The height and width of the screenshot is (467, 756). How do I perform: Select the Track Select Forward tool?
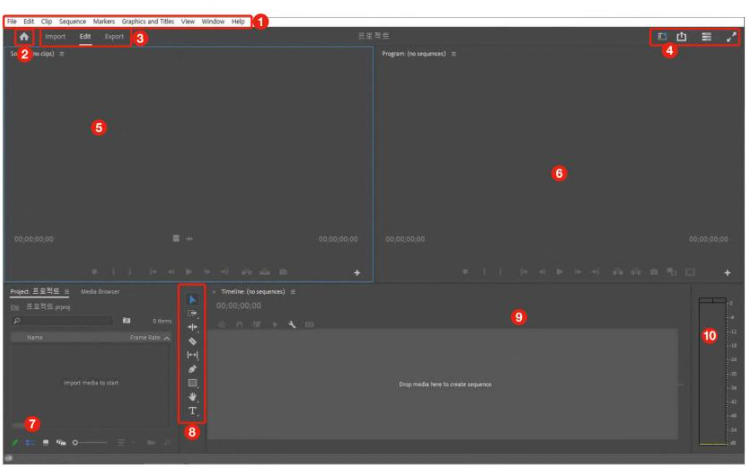click(192, 313)
